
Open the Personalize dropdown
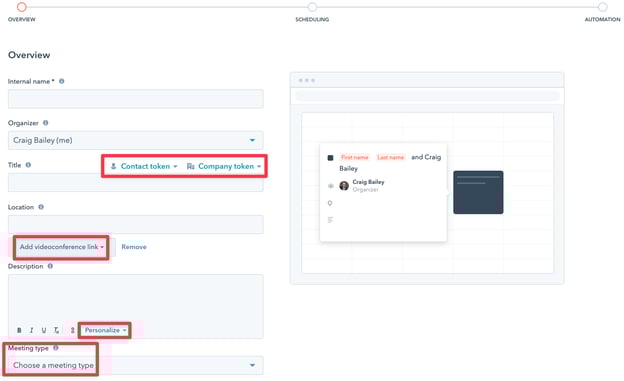105,330
